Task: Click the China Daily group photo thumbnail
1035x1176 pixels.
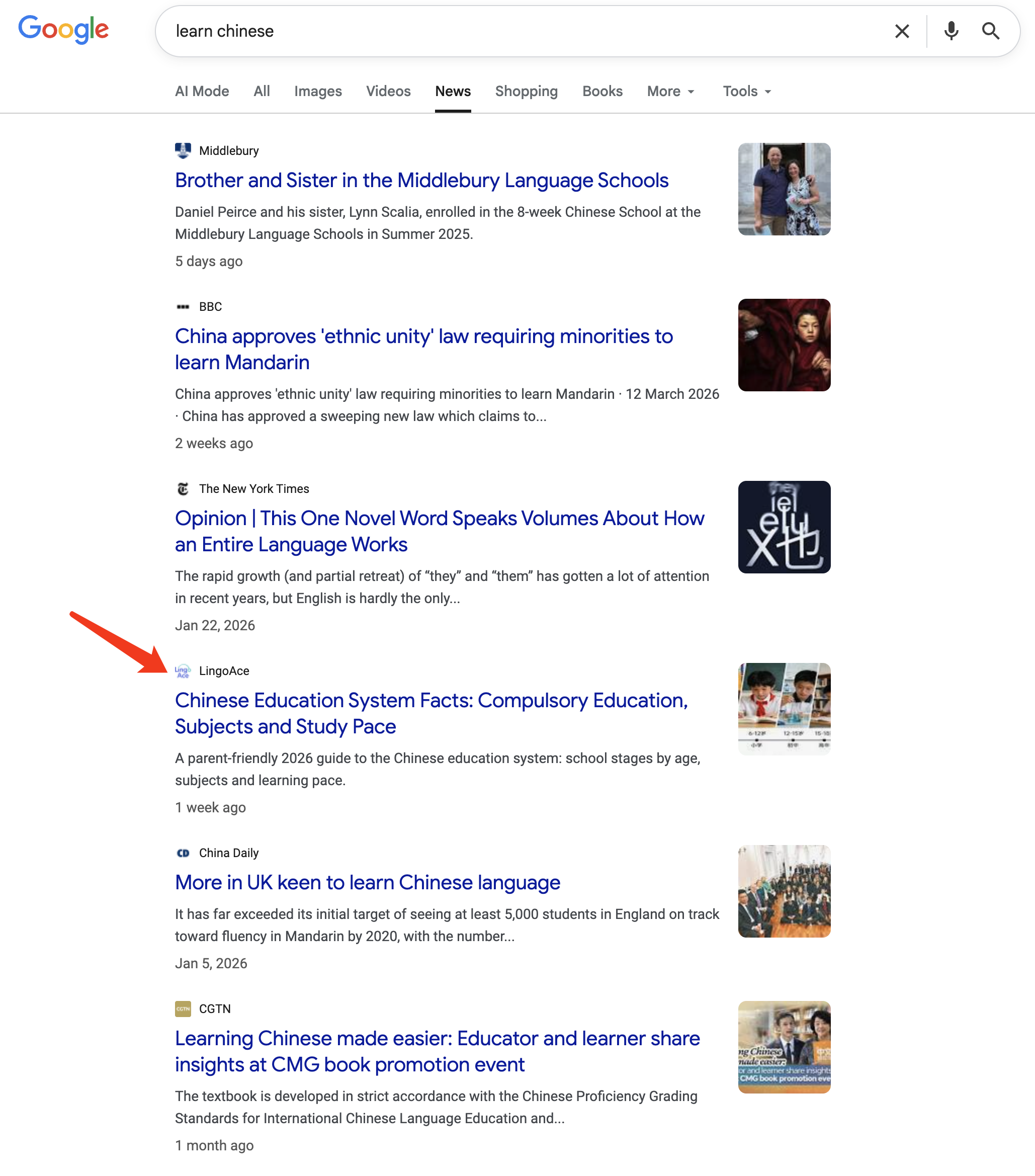Action: (784, 891)
